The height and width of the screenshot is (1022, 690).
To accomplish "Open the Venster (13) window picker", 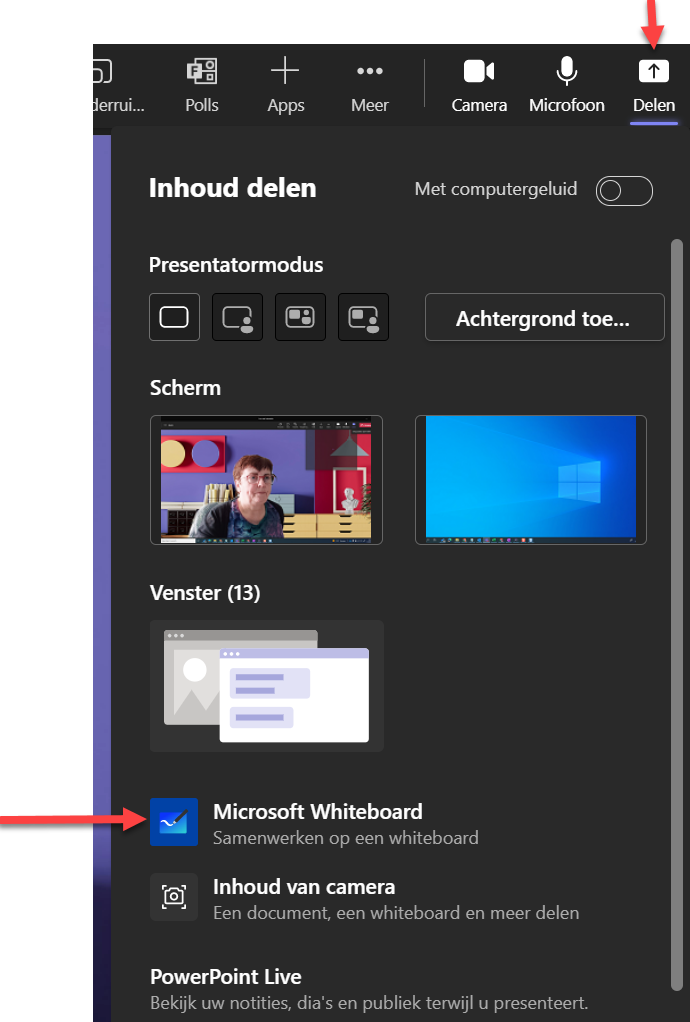I will 266,686.
